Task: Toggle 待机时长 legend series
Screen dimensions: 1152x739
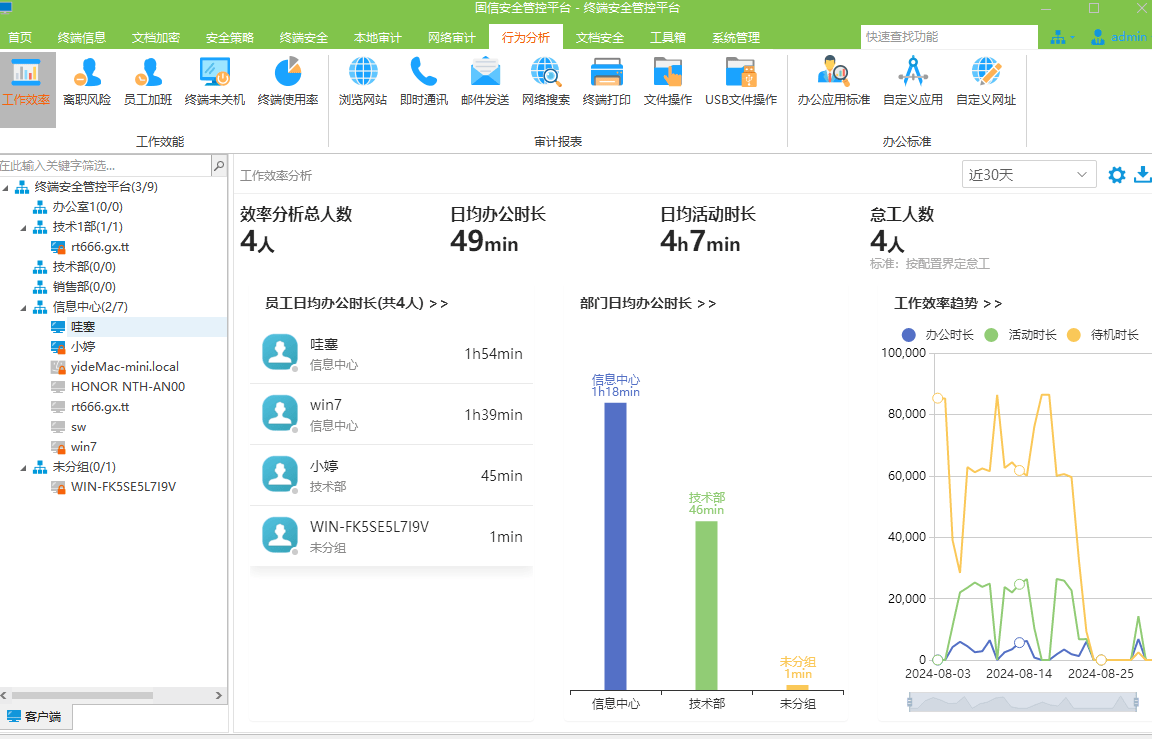Action: 1102,335
